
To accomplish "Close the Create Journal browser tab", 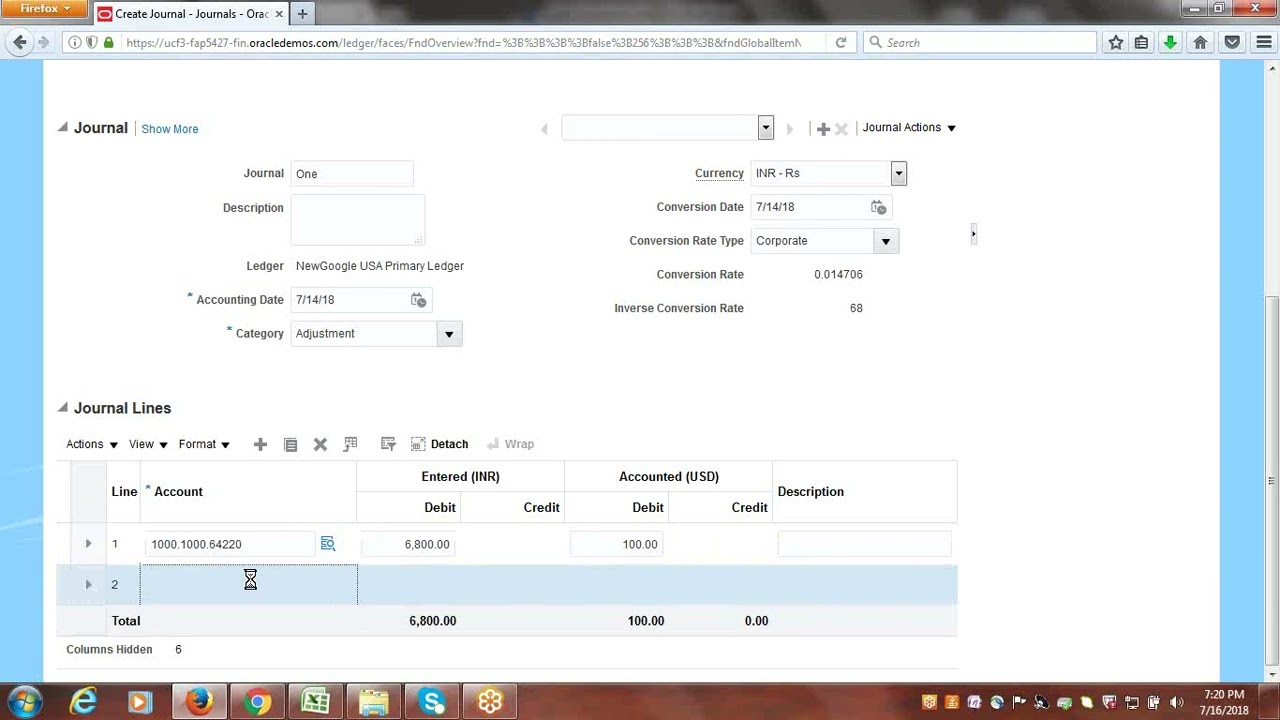I will (279, 14).
